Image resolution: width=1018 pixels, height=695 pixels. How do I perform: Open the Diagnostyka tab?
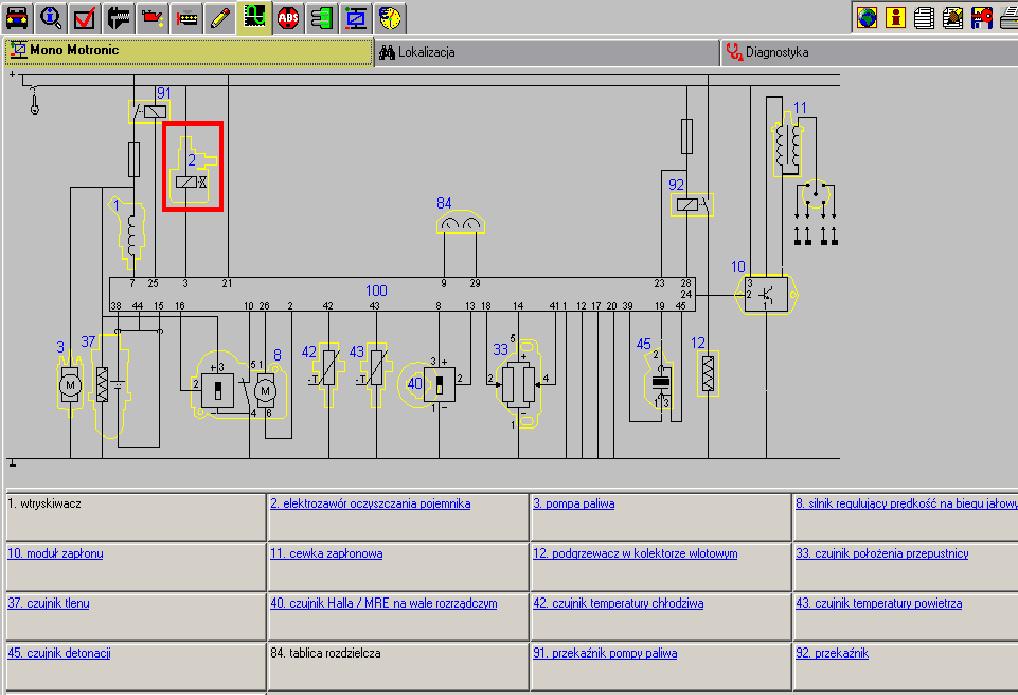click(x=869, y=53)
